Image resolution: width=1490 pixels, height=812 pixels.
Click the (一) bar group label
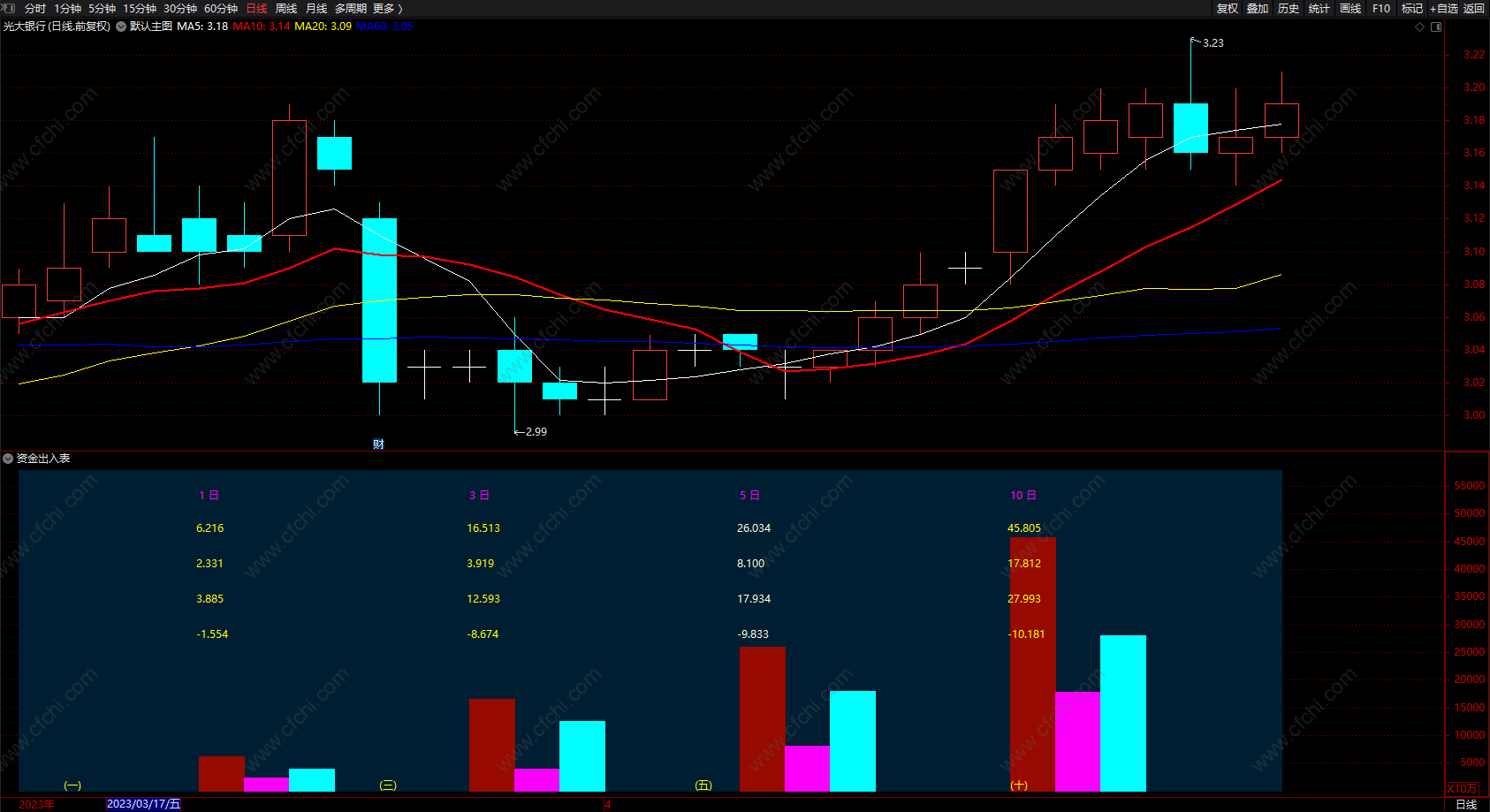pos(72,785)
